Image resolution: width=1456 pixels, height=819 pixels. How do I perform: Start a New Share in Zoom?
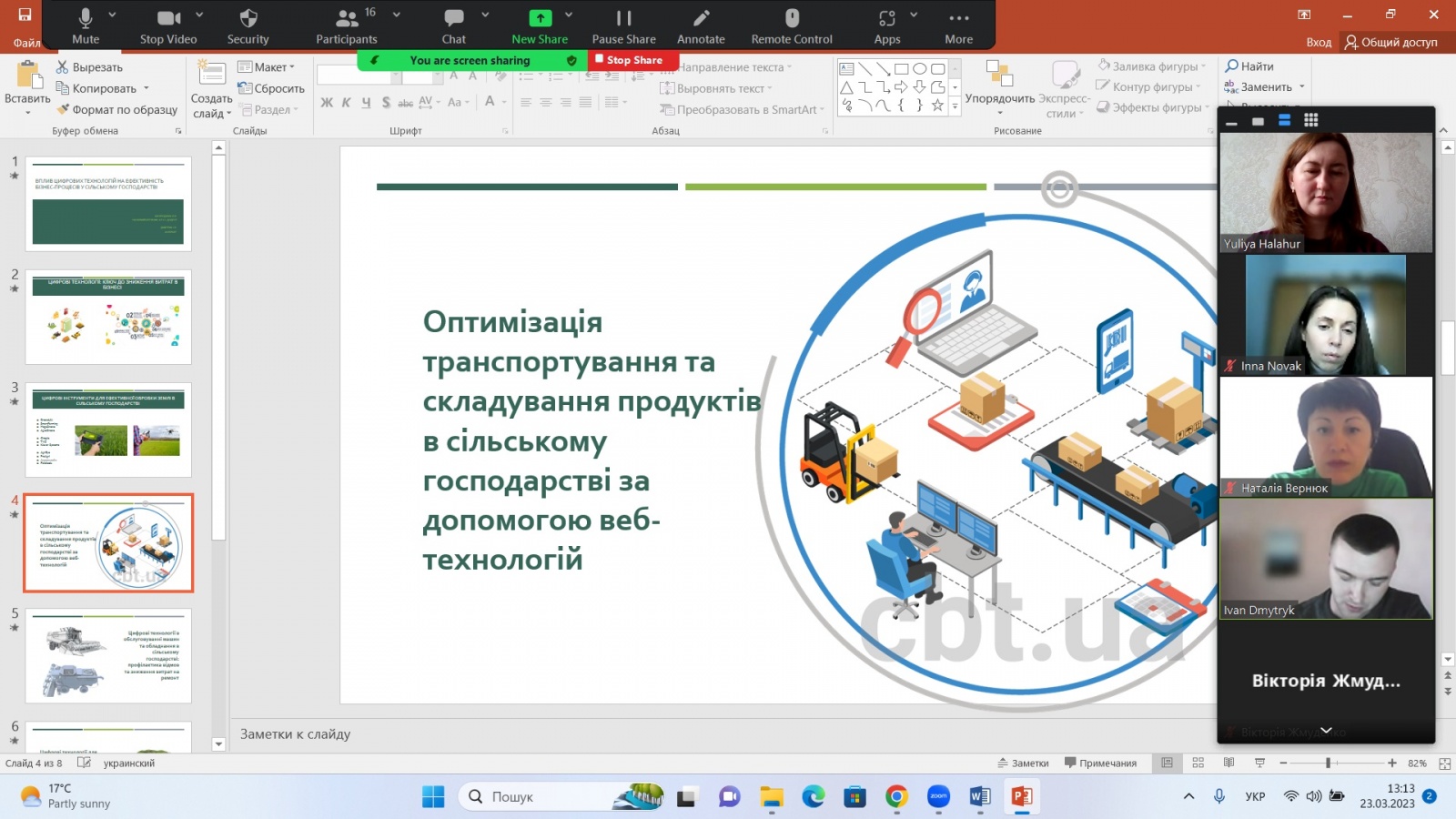pyautogui.click(x=540, y=25)
